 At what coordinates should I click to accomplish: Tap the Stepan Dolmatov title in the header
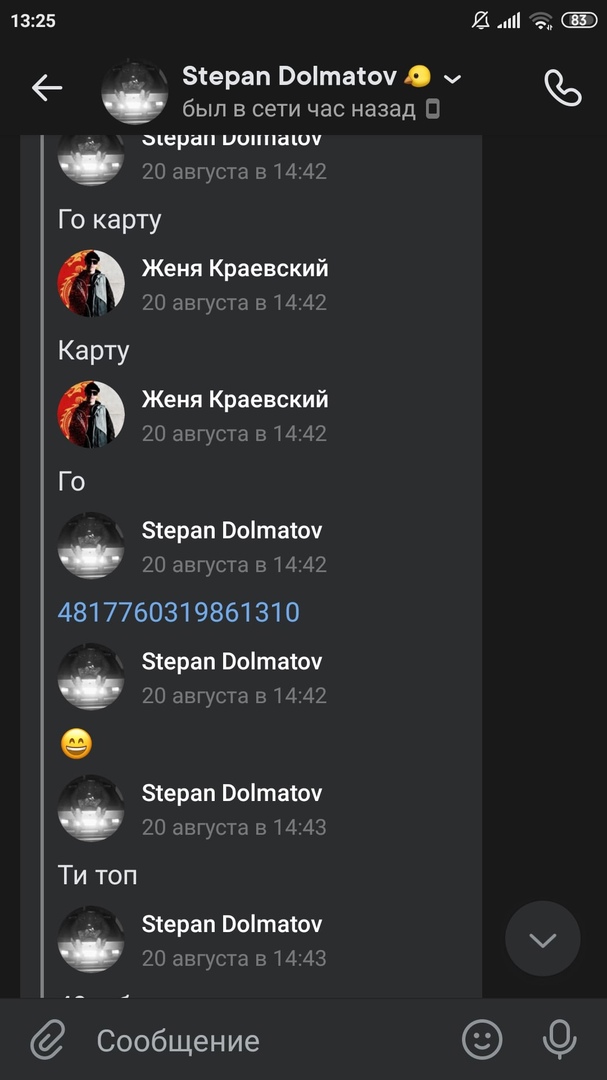[x=289, y=76]
